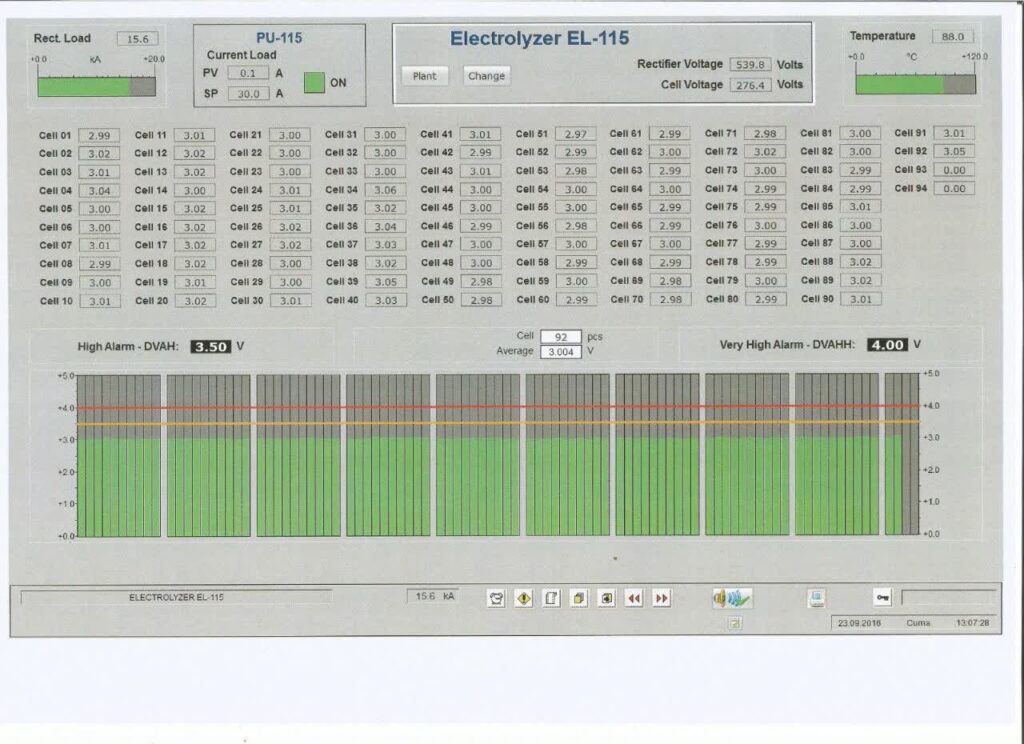Click the small note icon below toolbar
The image size is (1024, 744).
(x=735, y=623)
